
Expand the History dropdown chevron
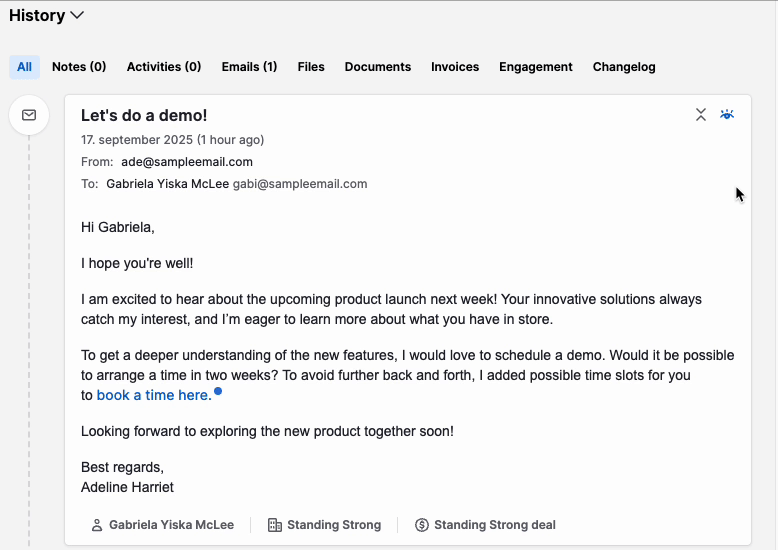pos(78,16)
